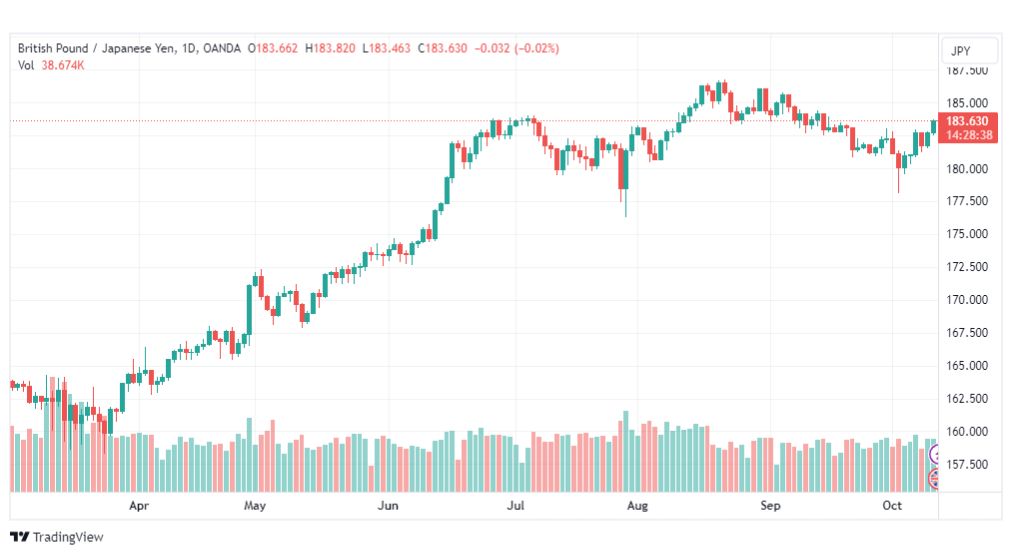The width and height of the screenshot is (1012, 555).
Task: Open the UK flag economic event marker
Action: 933,479
